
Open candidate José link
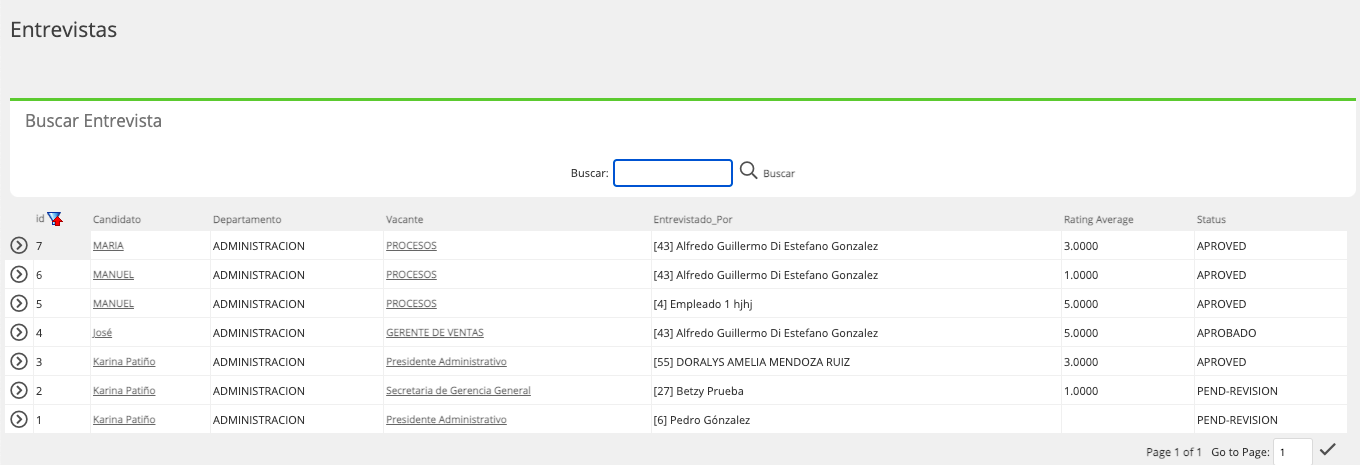pos(102,333)
